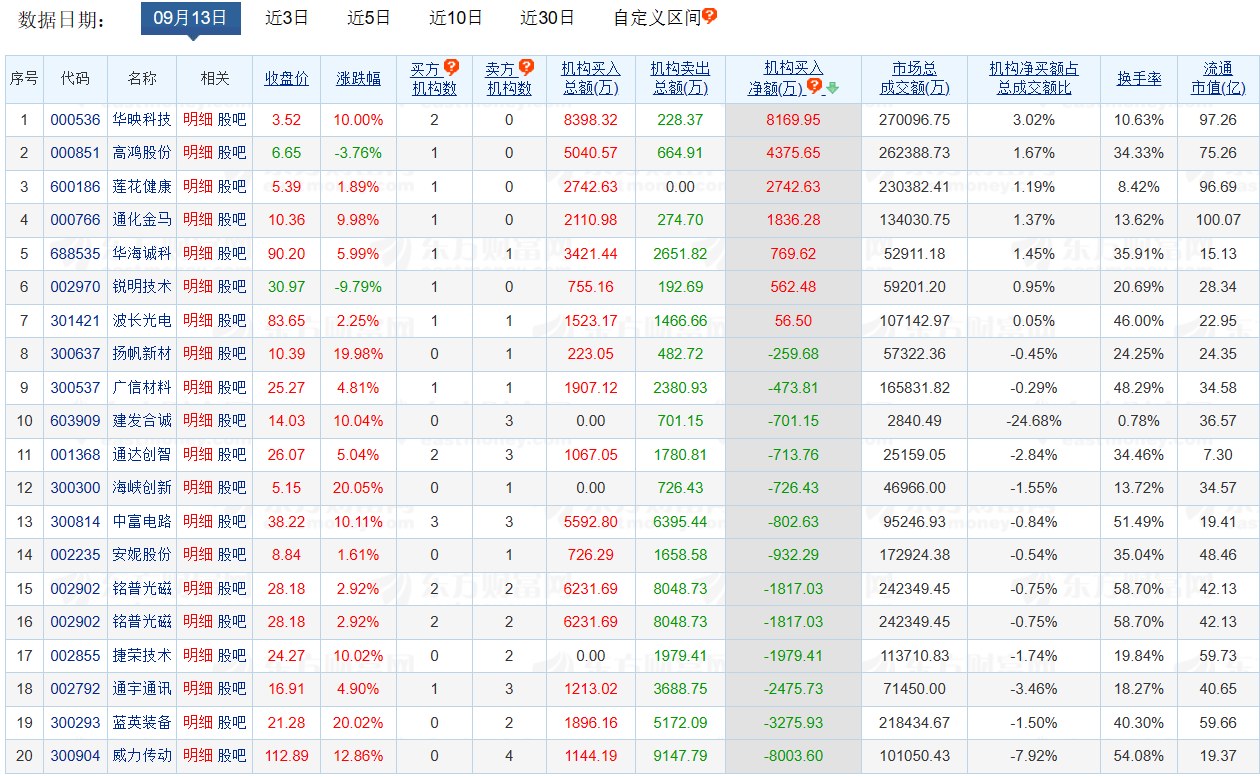Switch to 近3日 range
The width and height of the screenshot is (1260, 777).
point(287,17)
